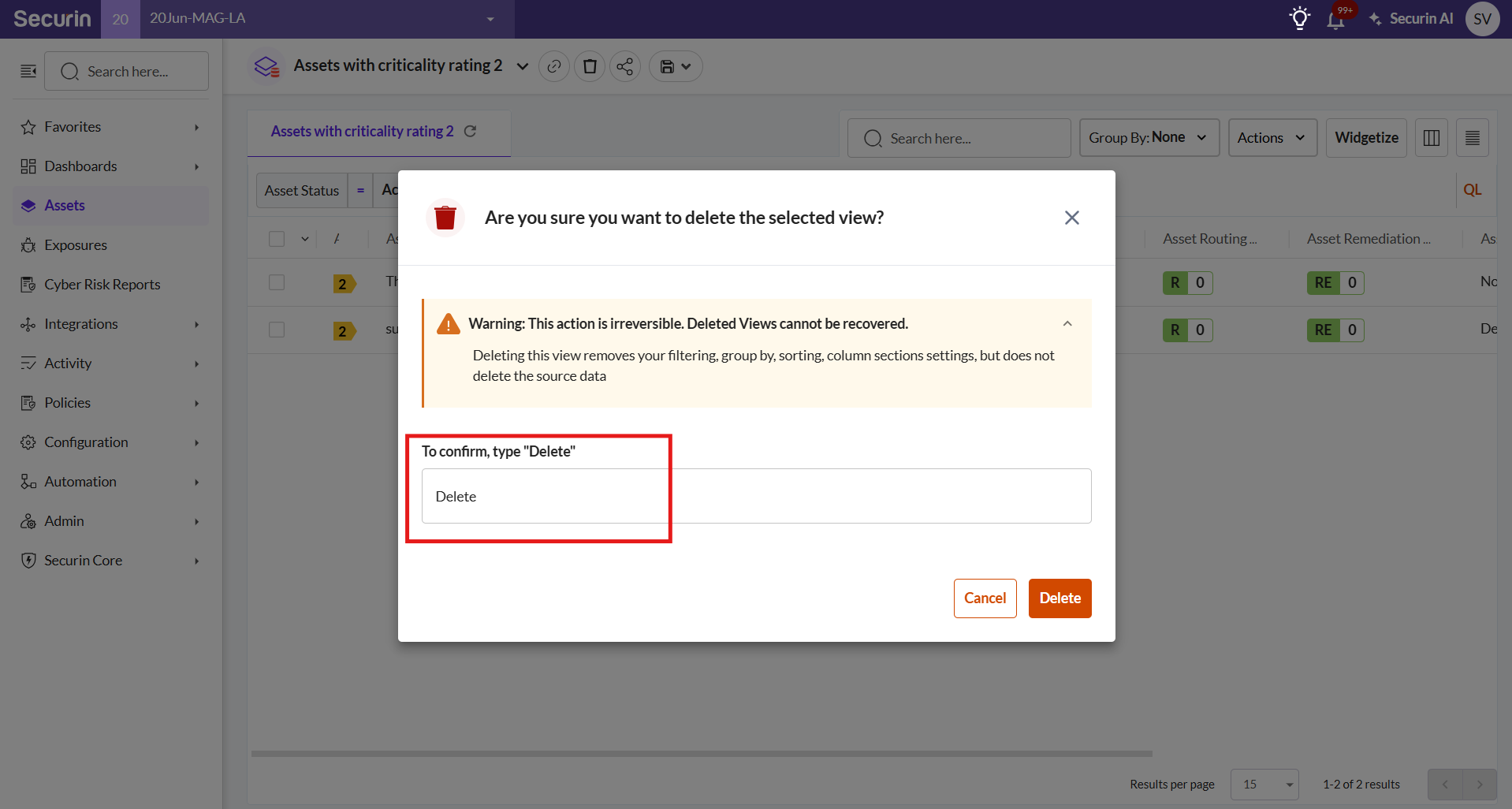Click the Widgetize button

(1366, 138)
